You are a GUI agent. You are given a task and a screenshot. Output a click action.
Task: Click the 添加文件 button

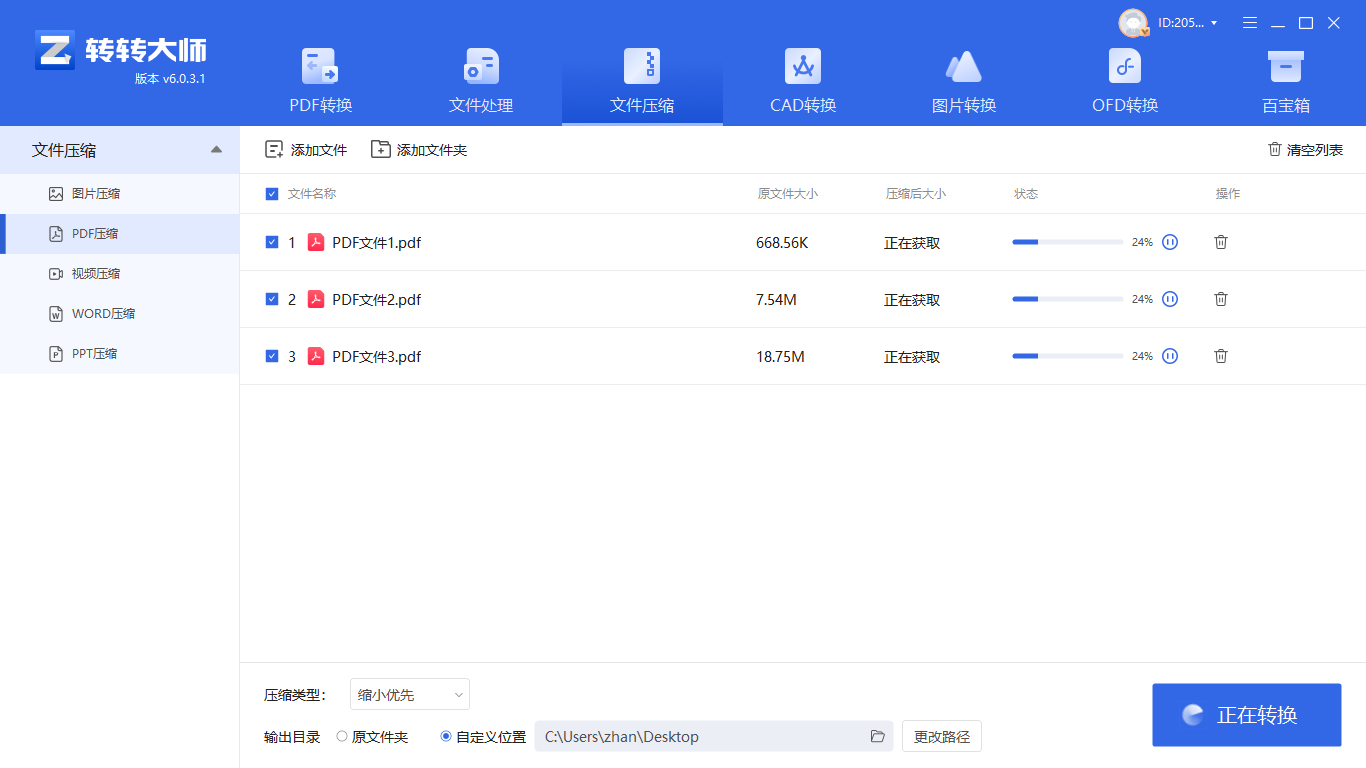306,150
